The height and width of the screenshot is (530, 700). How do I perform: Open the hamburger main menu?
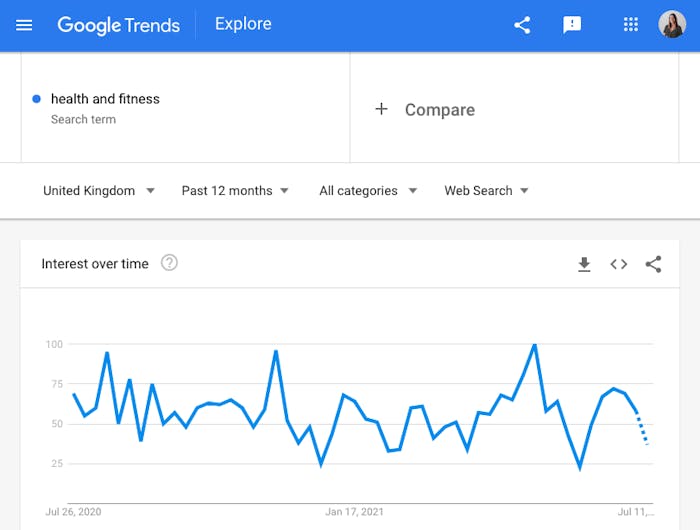pos(24,25)
